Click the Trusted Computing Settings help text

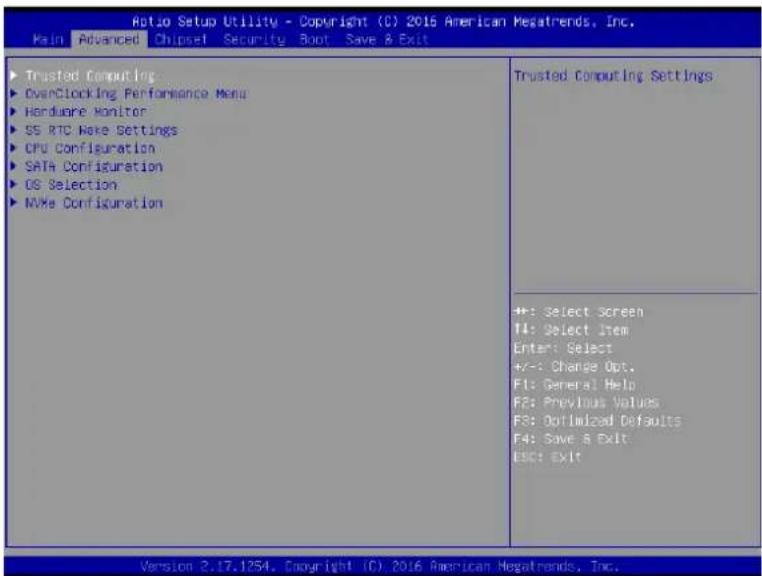[x=613, y=76]
